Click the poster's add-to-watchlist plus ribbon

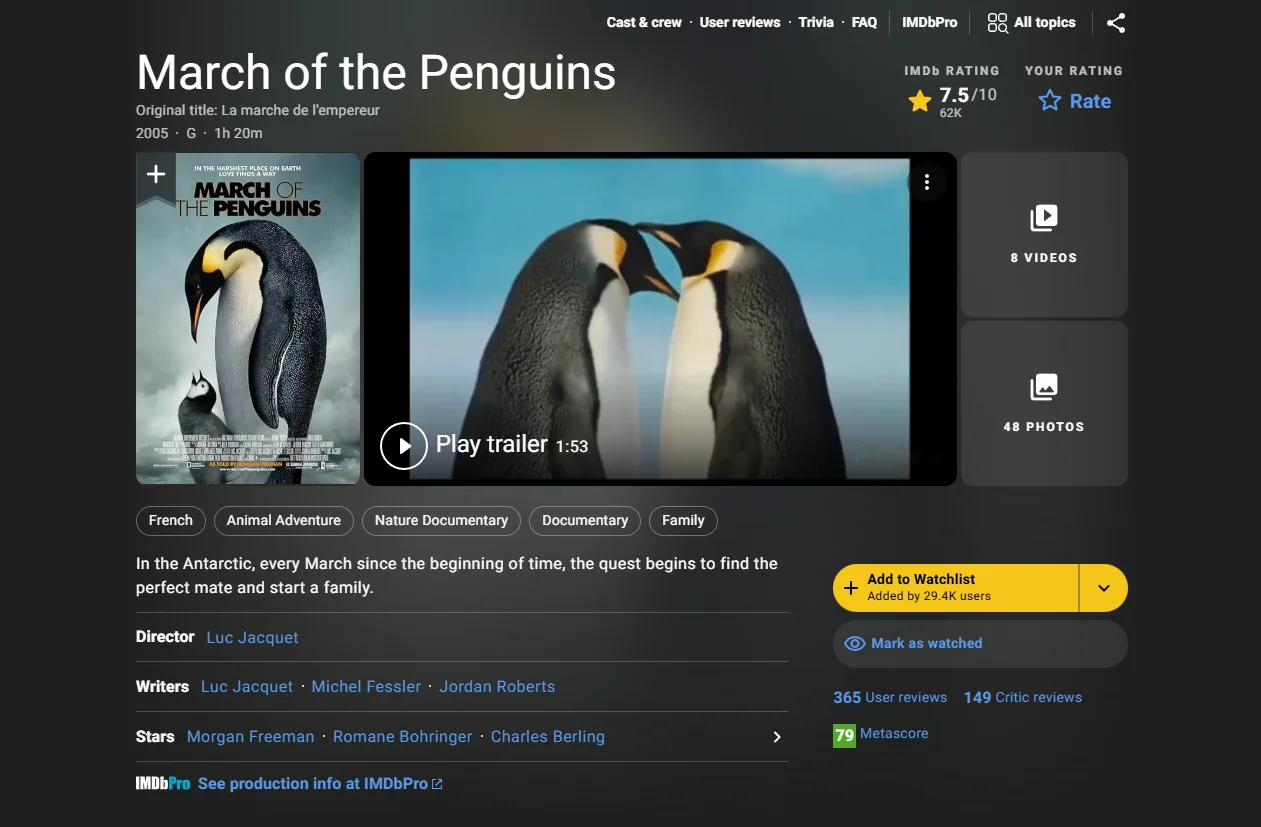(x=156, y=175)
